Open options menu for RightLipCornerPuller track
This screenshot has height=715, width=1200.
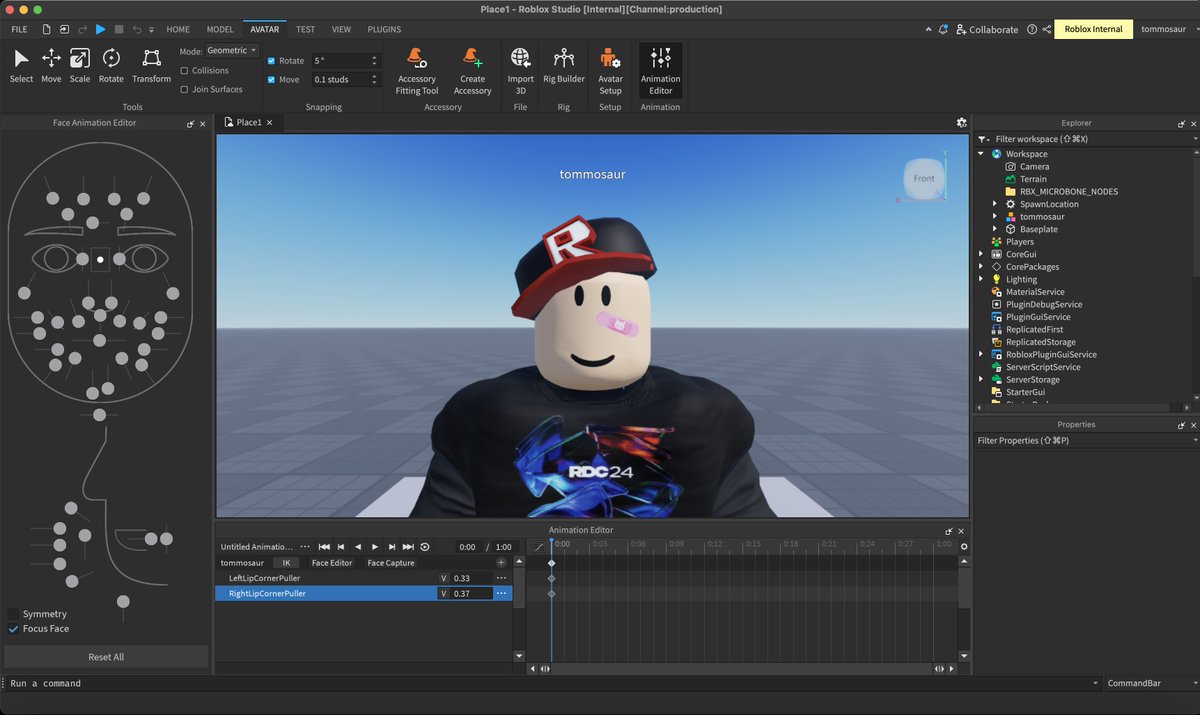[x=501, y=593]
